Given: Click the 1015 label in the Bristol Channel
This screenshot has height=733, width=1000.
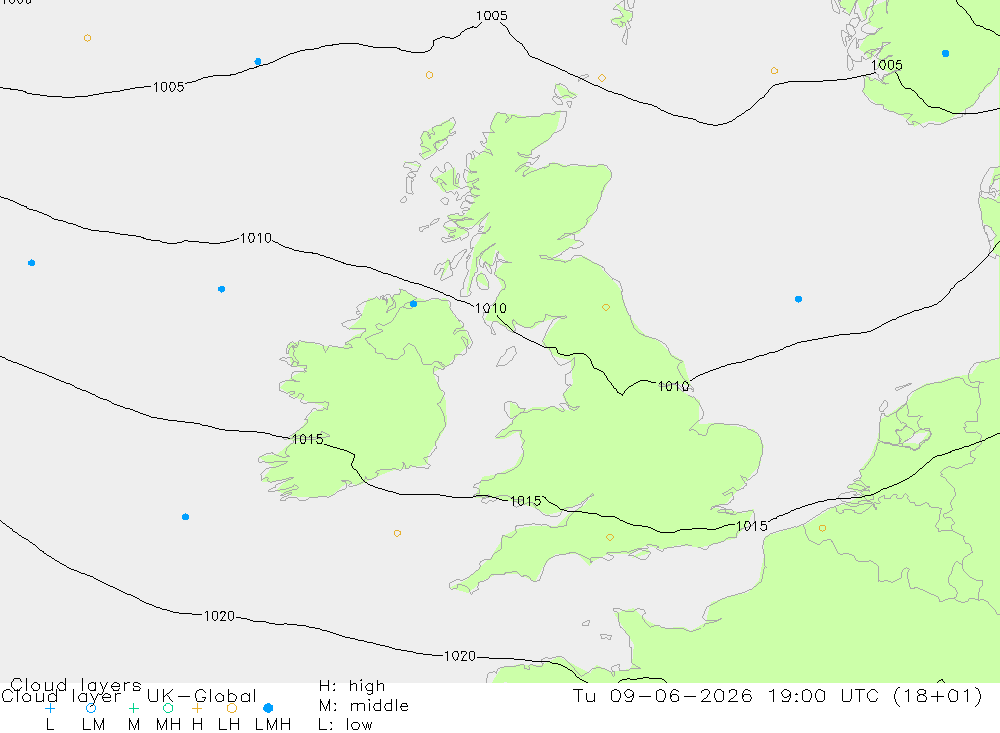Looking at the screenshot, I should tap(526, 501).
